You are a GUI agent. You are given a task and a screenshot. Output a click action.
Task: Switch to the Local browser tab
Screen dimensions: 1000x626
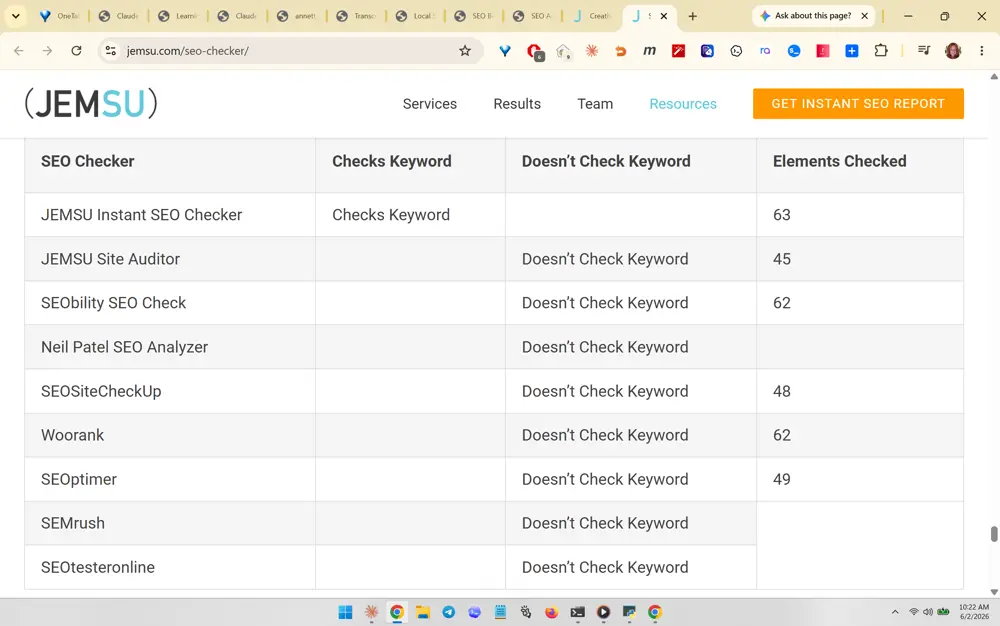click(415, 16)
